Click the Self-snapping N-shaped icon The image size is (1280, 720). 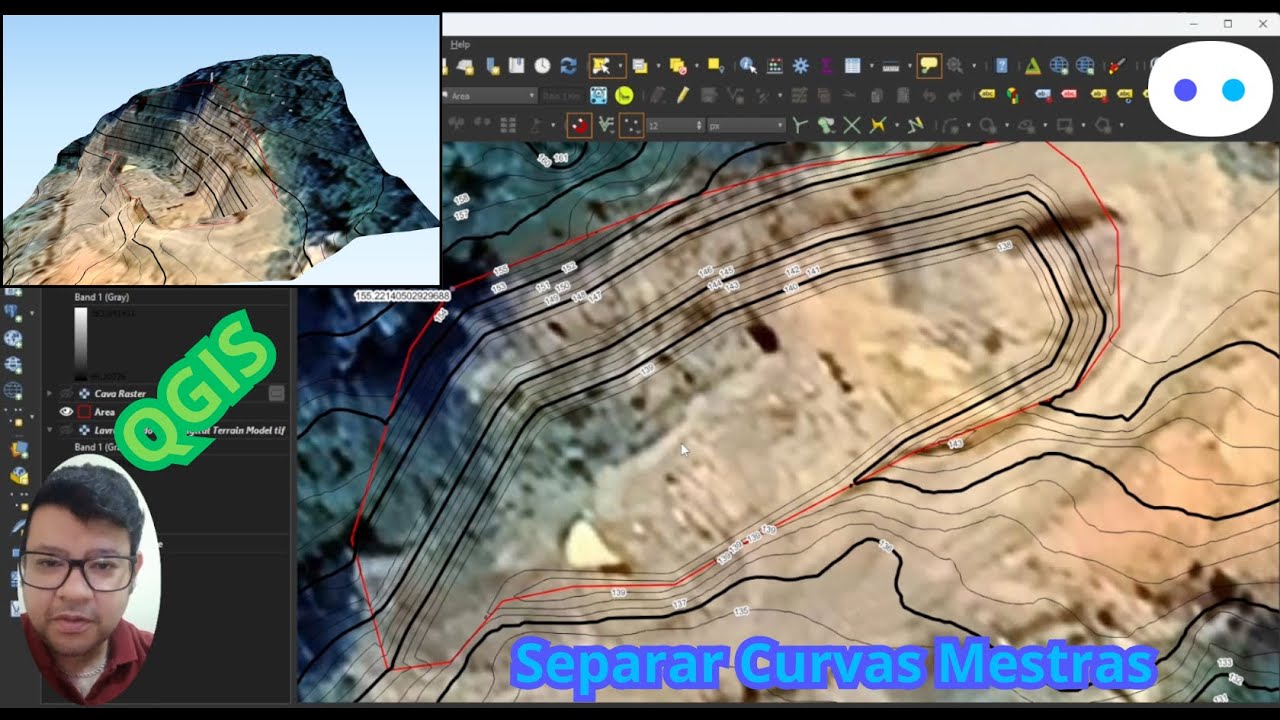coord(914,125)
